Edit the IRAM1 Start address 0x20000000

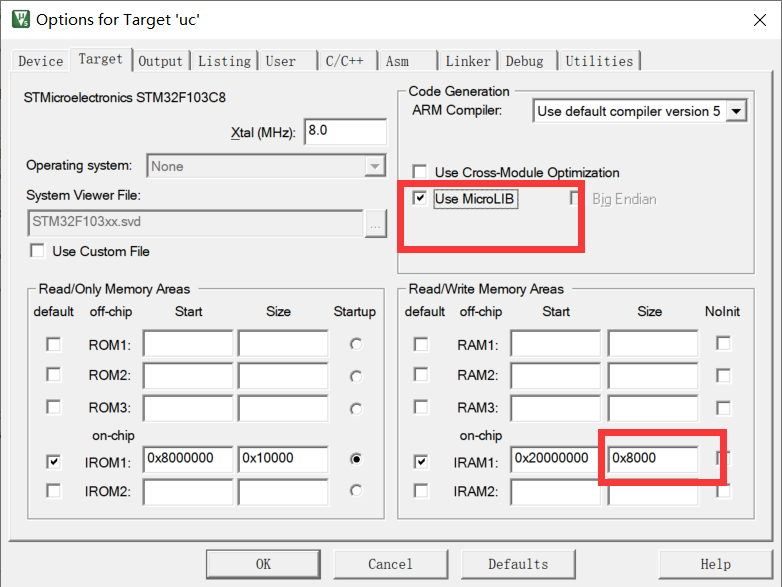[x=555, y=459]
